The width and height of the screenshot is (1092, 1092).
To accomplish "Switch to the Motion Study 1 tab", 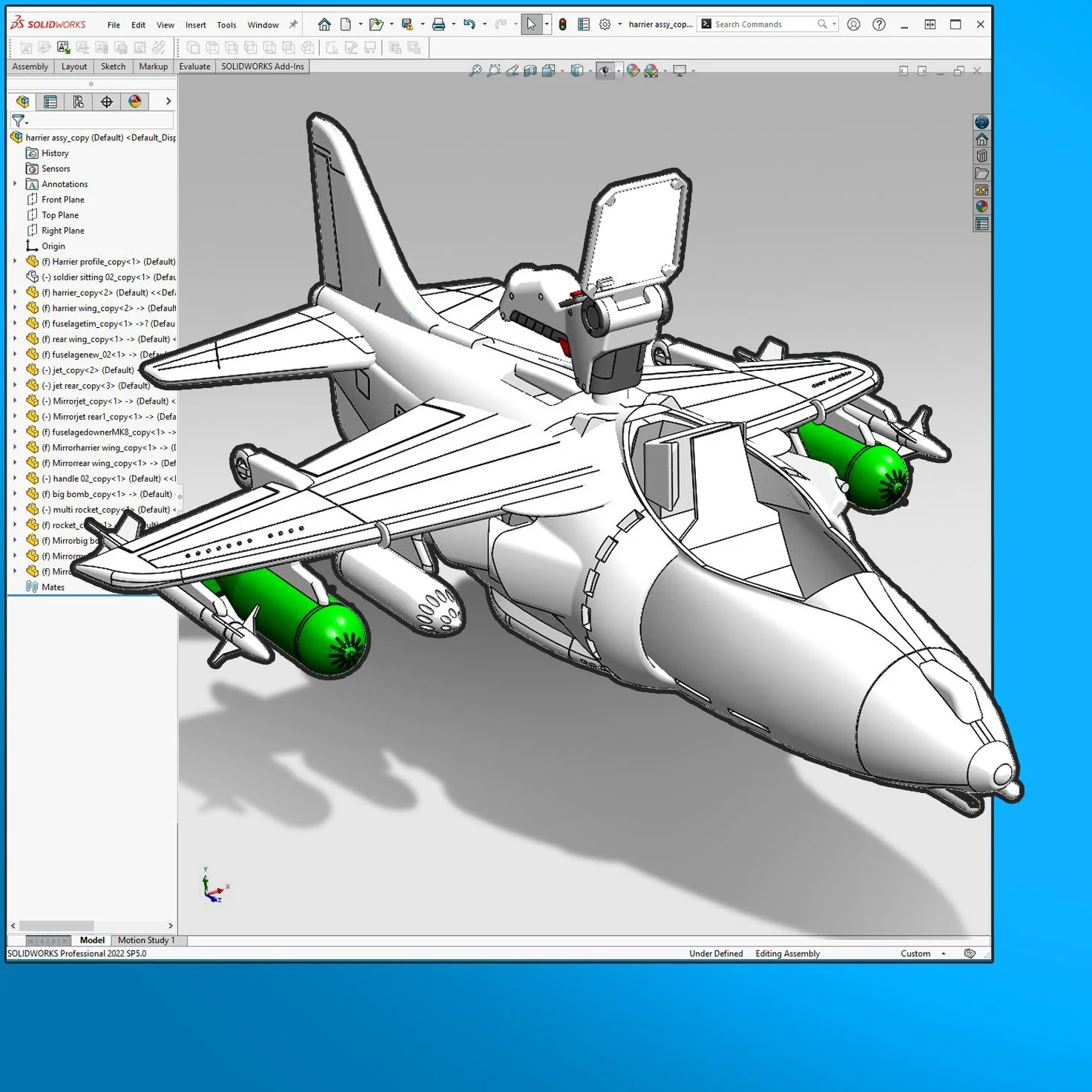I will [x=146, y=940].
